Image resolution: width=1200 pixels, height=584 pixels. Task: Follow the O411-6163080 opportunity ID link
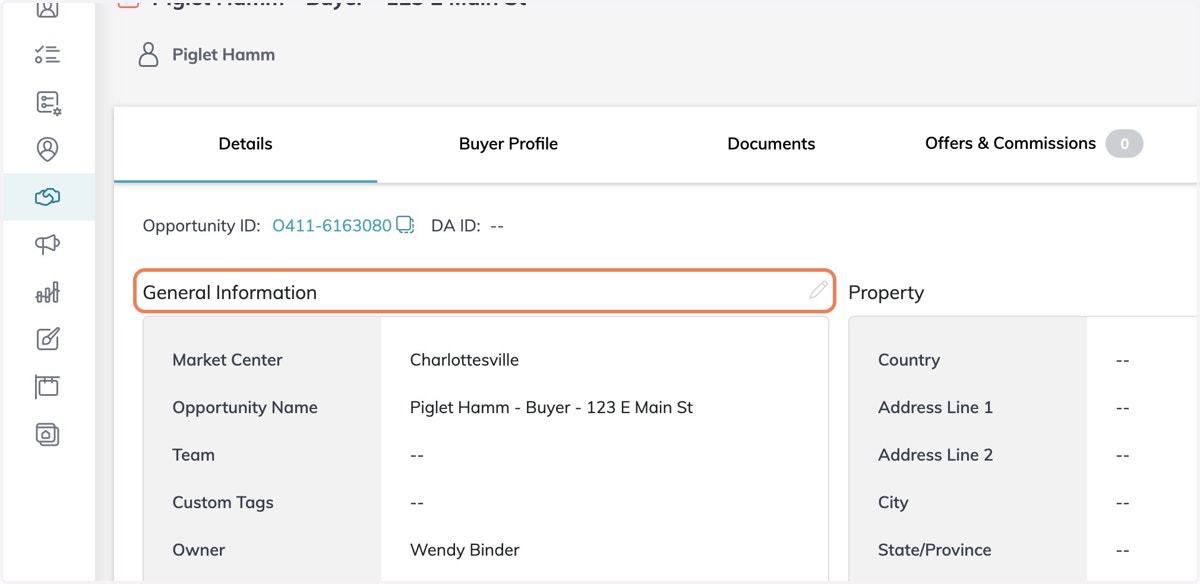332,226
